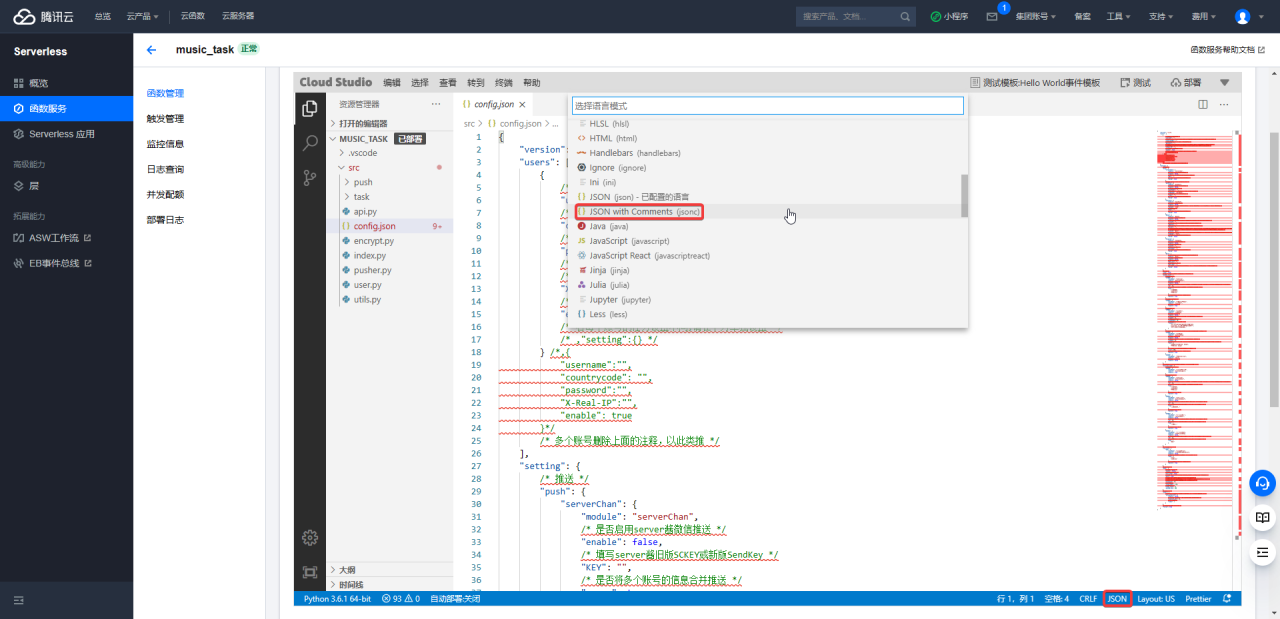This screenshot has width=1280, height=619.
Task: Select JSON with Comments language mode
Action: coord(640,212)
